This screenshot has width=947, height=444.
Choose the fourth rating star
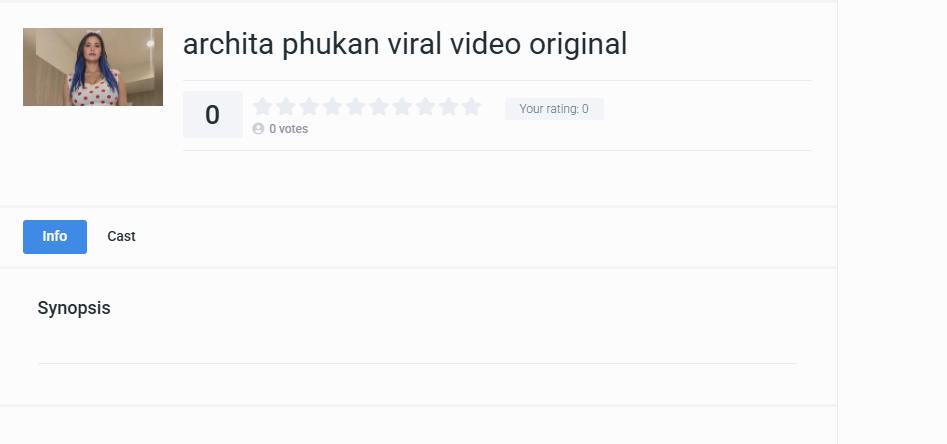332,107
